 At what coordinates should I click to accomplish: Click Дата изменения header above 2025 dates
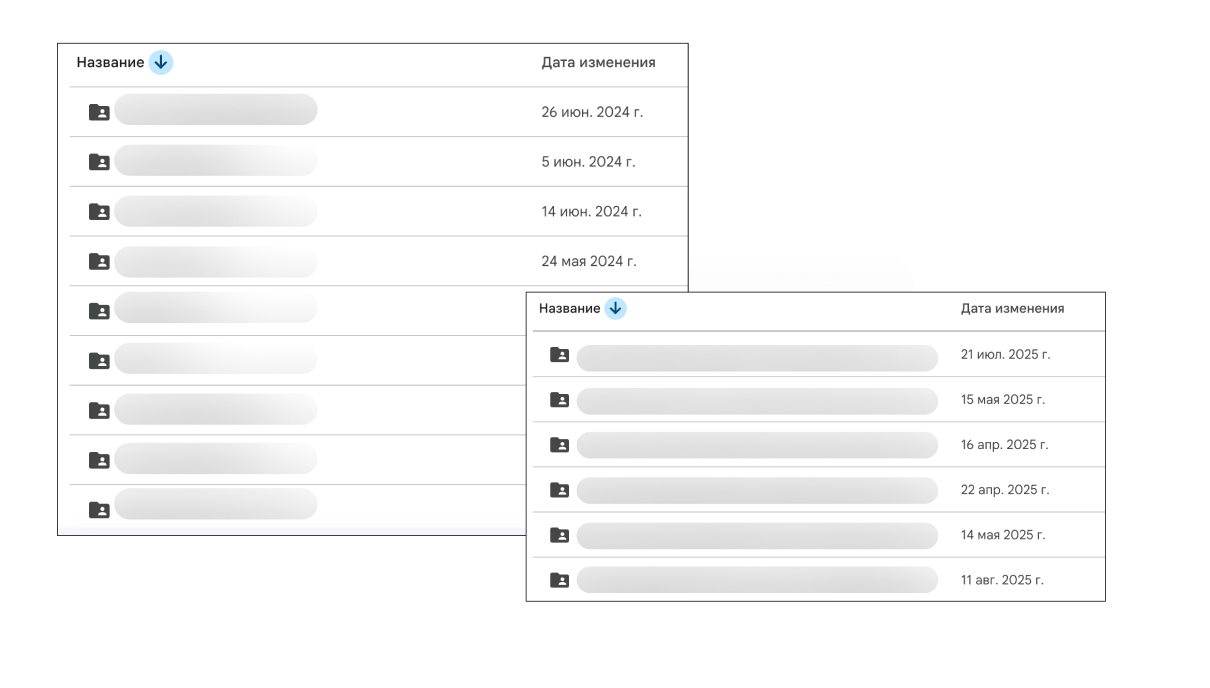(x=1012, y=309)
